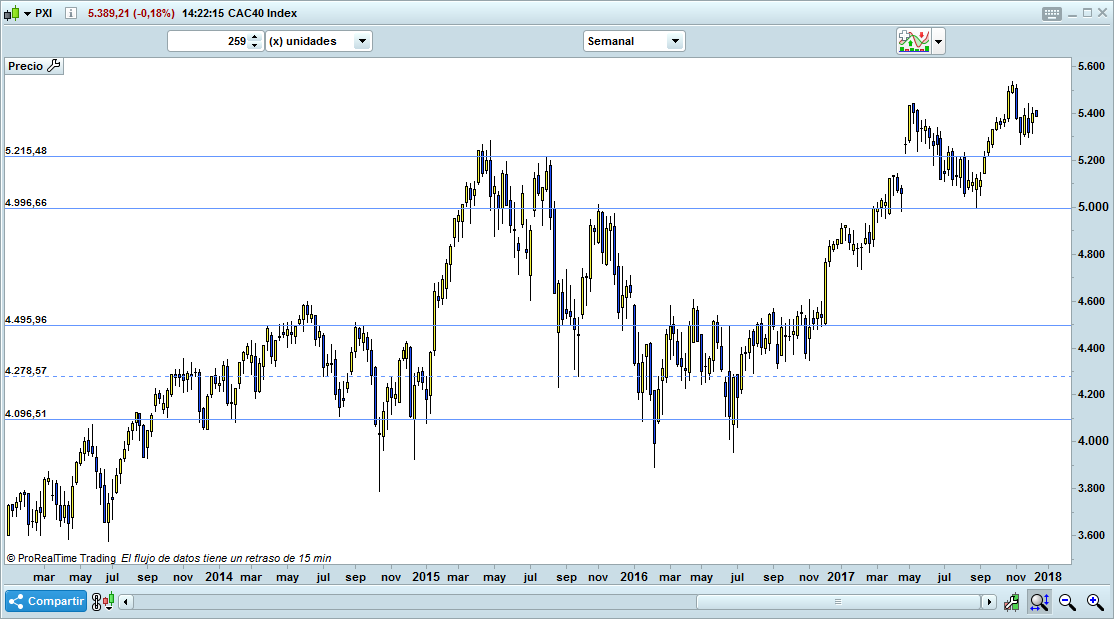Click the Precio panel label
This screenshot has width=1114, height=619.
click(26, 66)
